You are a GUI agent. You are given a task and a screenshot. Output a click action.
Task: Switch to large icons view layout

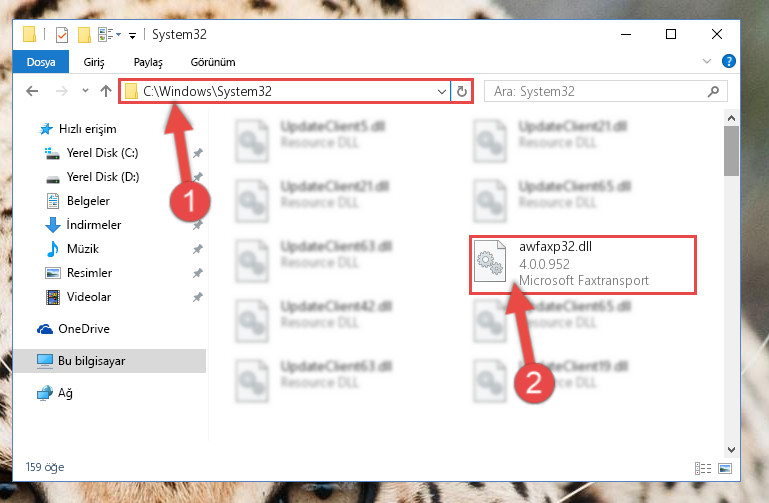[x=725, y=468]
